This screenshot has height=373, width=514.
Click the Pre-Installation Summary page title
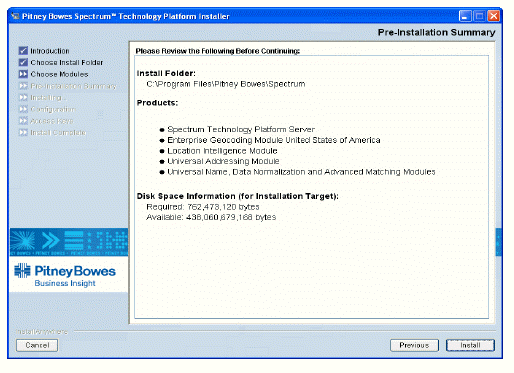point(436,32)
